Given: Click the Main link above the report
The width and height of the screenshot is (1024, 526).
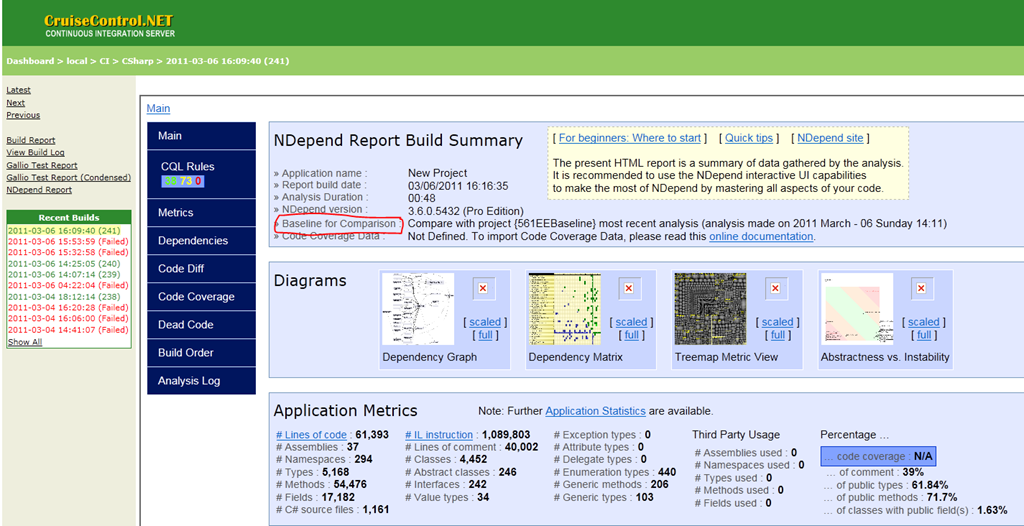Looking at the screenshot, I should tap(158, 108).
